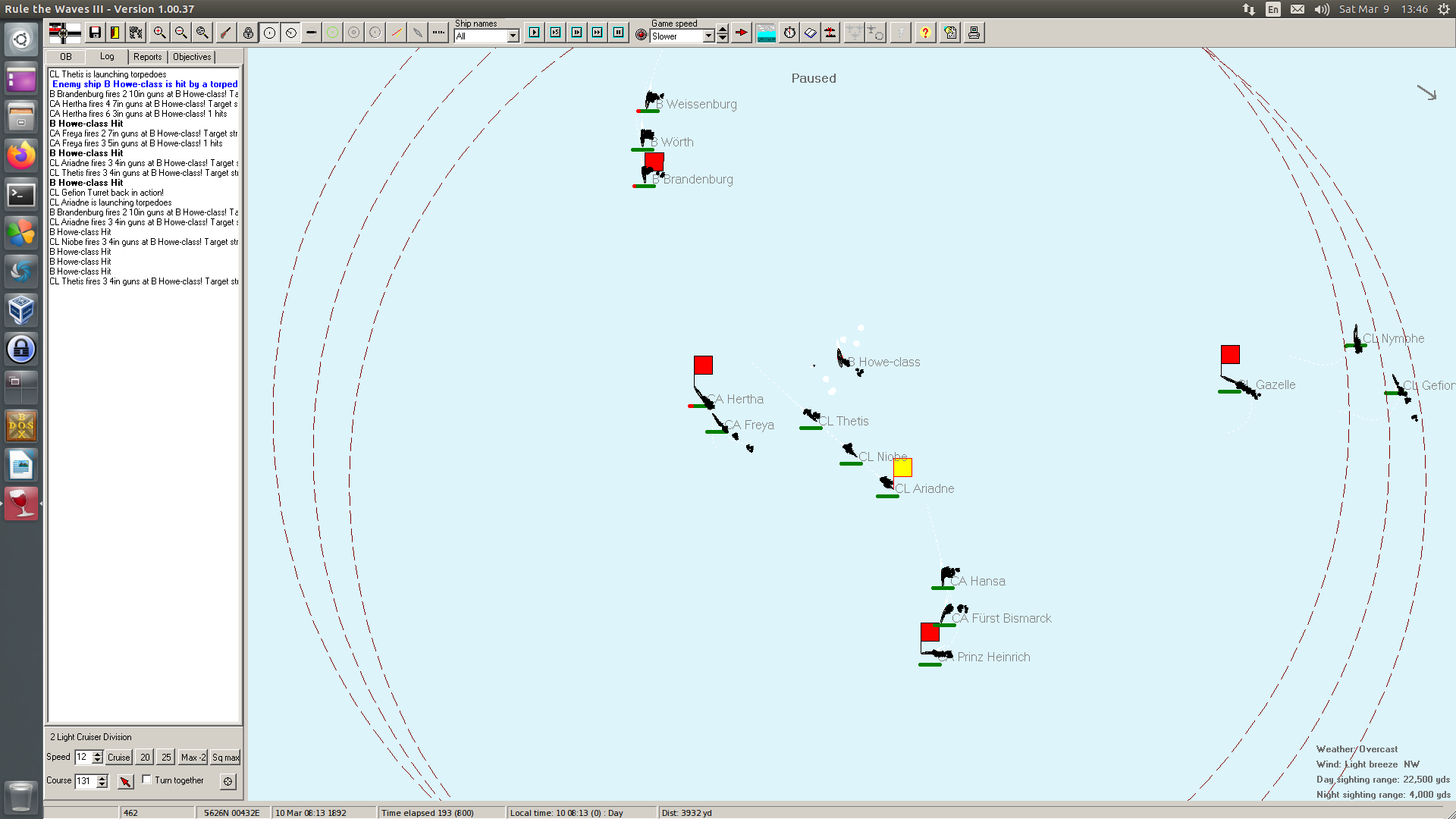The image size is (1456, 819).
Task: Click the third magnifier zoom icon
Action: tap(202, 33)
